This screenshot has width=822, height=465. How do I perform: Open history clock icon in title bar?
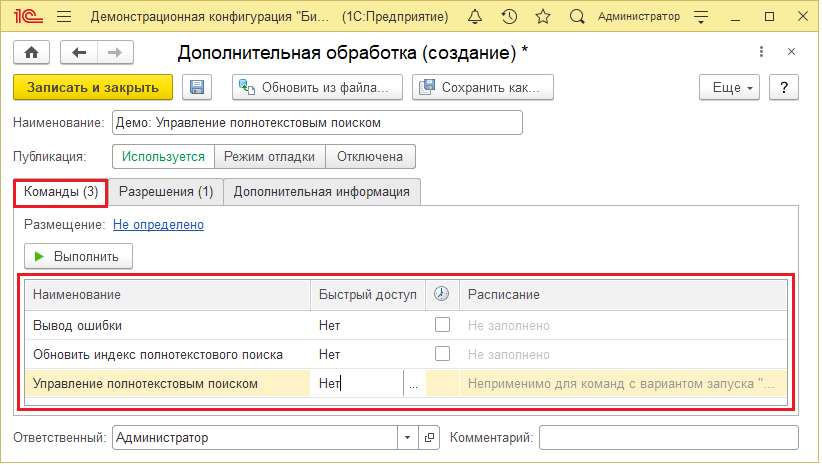tap(509, 17)
